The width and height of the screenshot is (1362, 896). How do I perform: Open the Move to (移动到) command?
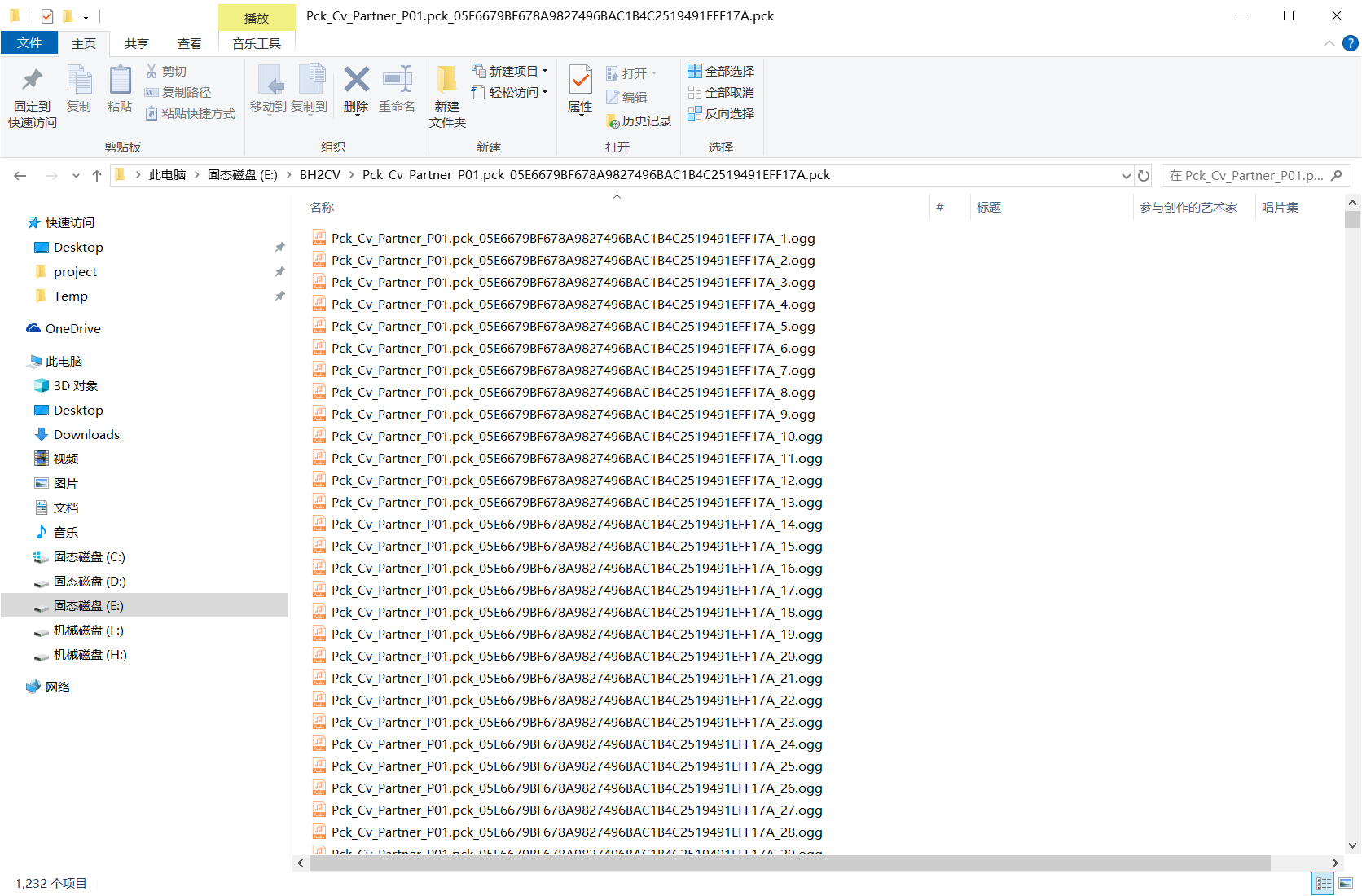pos(268,89)
